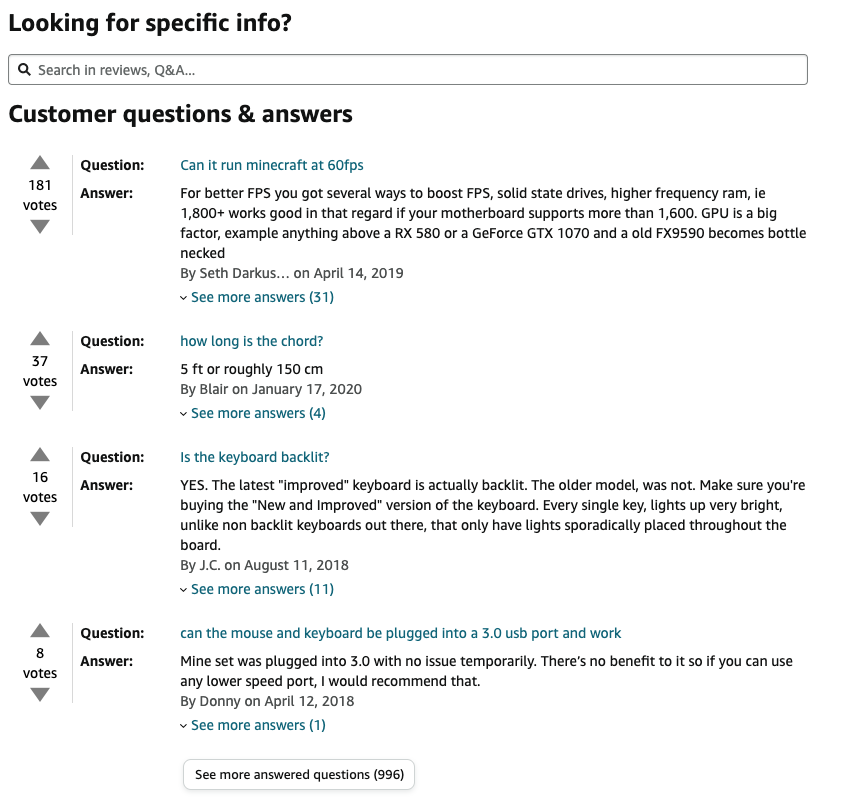Upvote the keyboard backlit question
844x798 pixels.
39,455
